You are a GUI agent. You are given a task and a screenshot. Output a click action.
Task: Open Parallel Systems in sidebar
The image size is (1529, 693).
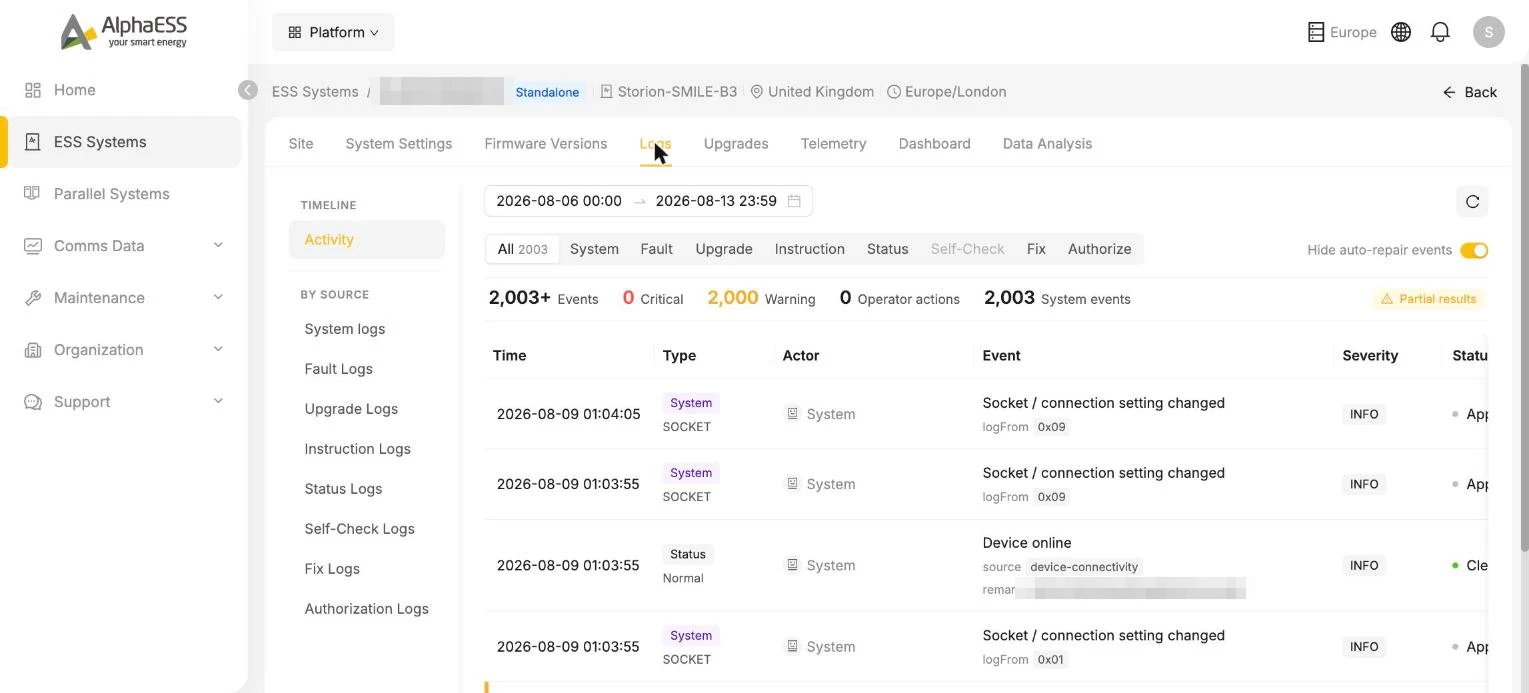click(111, 194)
